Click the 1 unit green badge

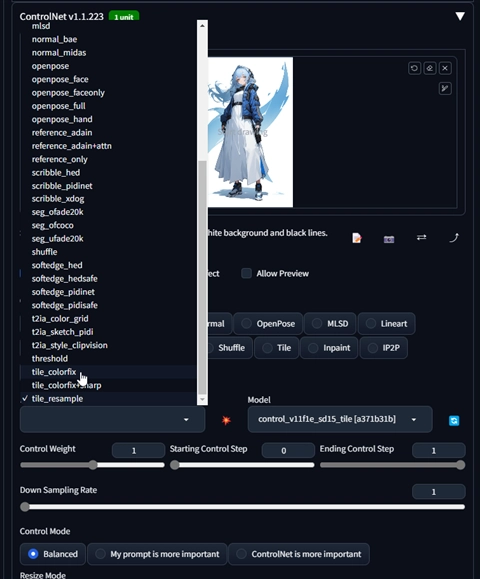pyautogui.click(x=124, y=16)
